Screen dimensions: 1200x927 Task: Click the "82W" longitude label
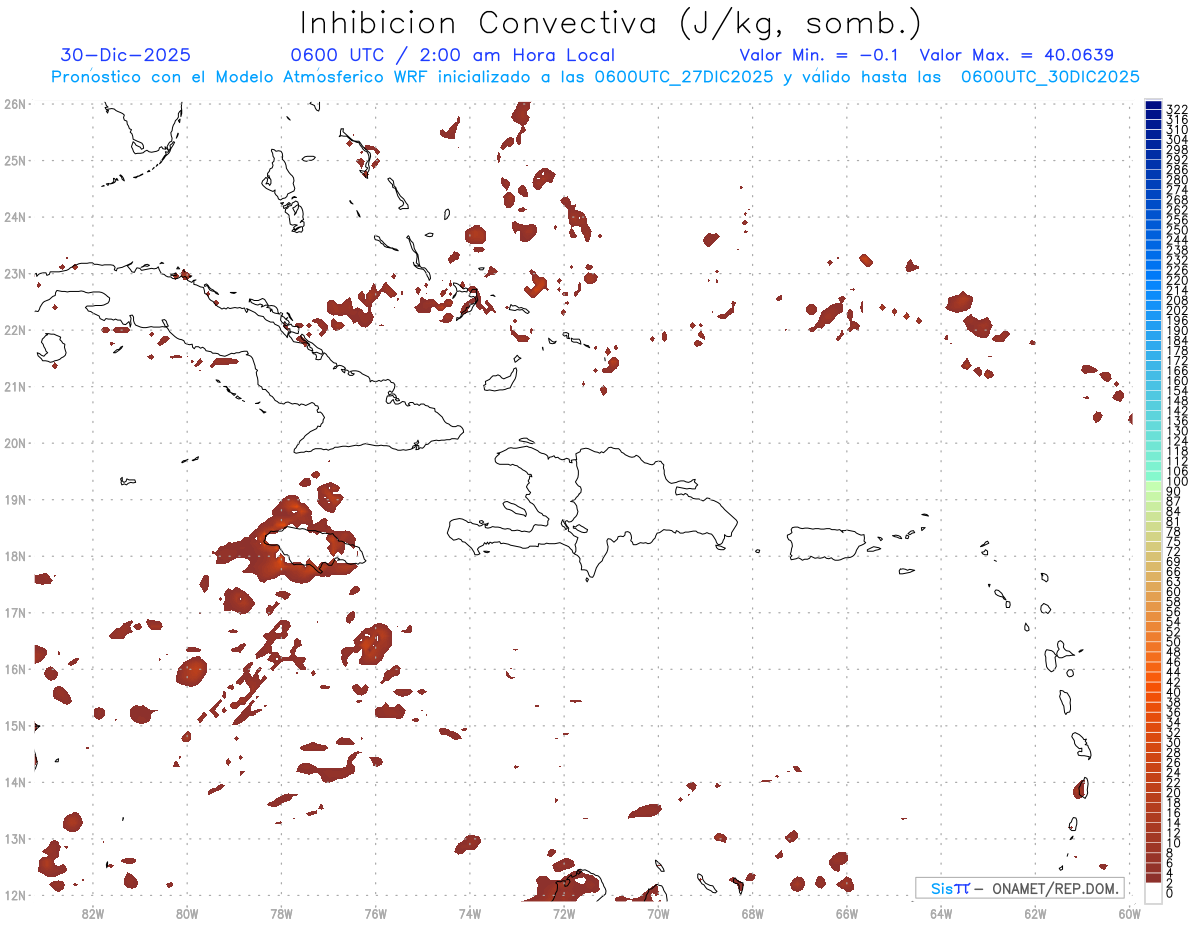coord(93,912)
